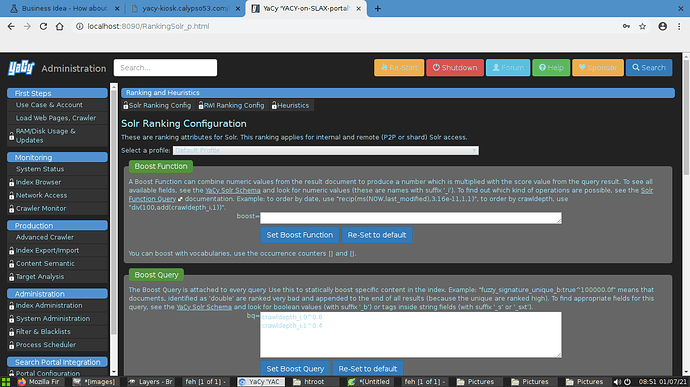This screenshot has width=690, height=387.
Task: Click the boost= text field
Action: click(x=411, y=218)
